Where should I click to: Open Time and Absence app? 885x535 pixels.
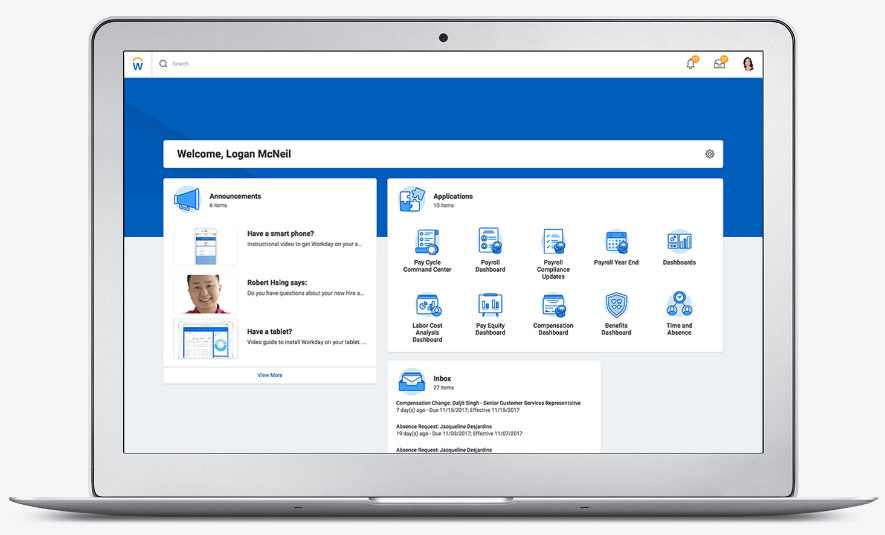click(679, 304)
